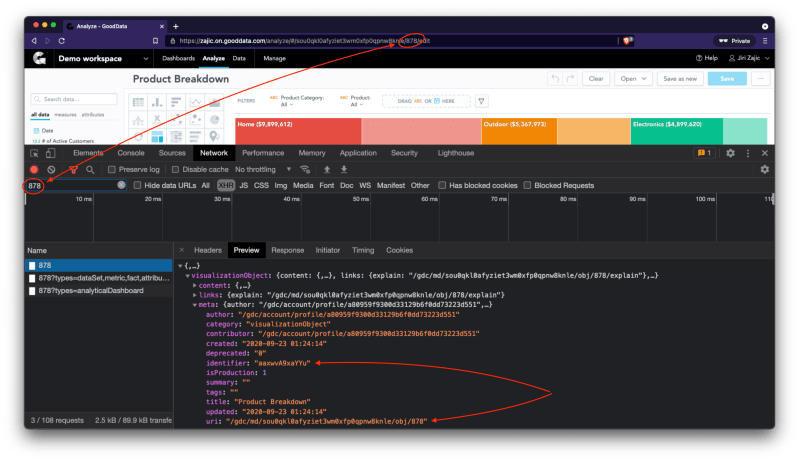The image size is (799, 461).
Task: Open the Response request tab
Action: click(x=287, y=250)
